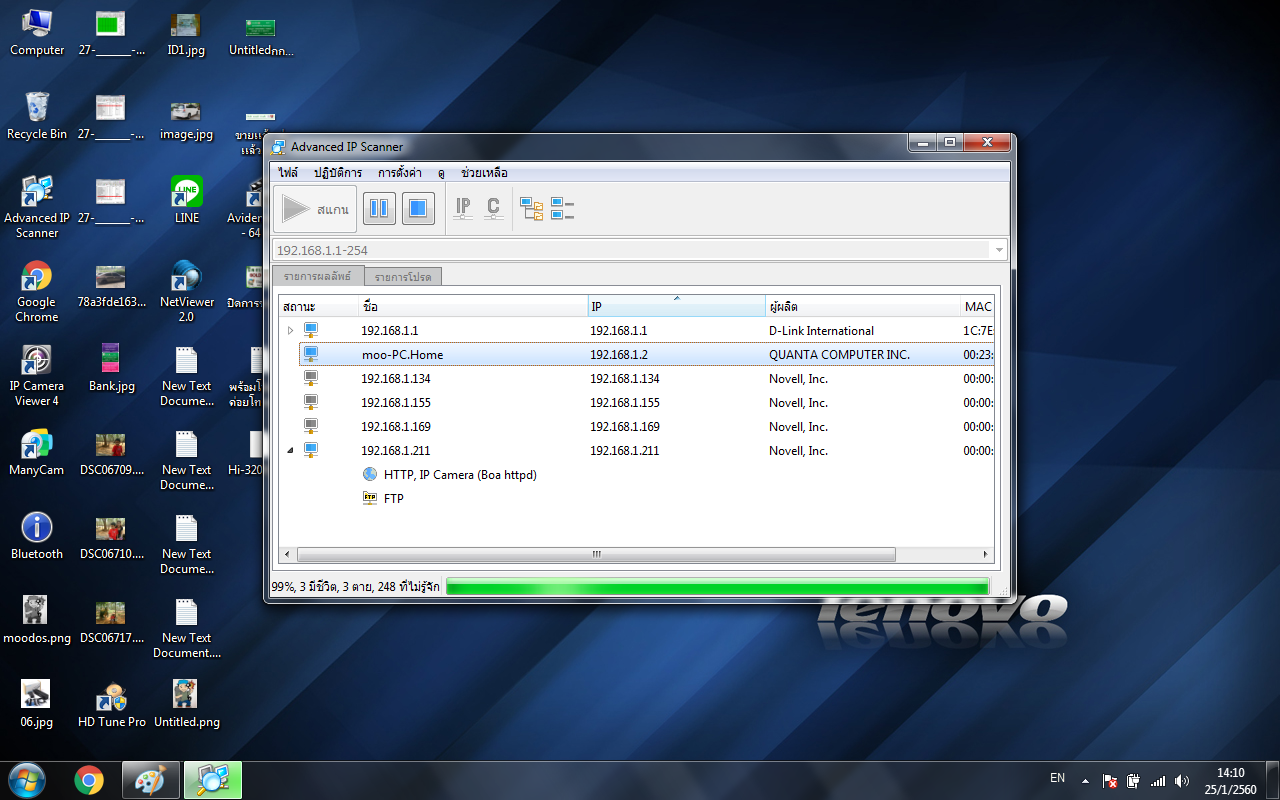
Task: Sort by the ผู้ผลิต column header
Action: pyautogui.click(x=863, y=306)
